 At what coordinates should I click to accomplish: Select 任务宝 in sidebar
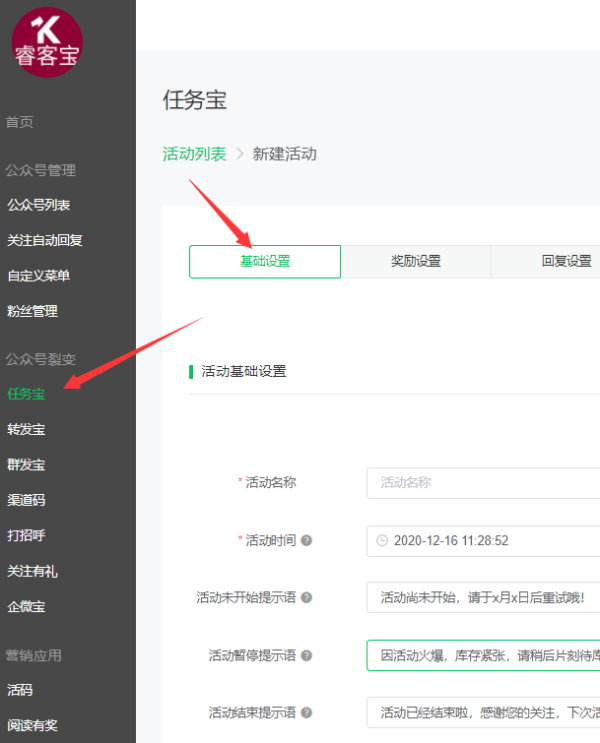26,394
